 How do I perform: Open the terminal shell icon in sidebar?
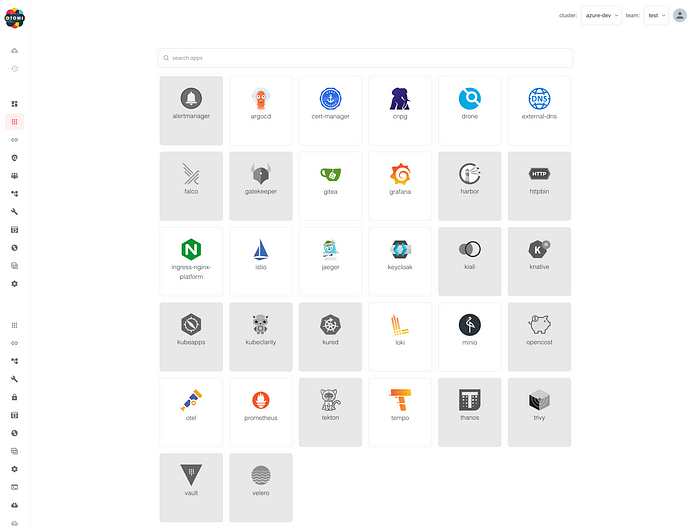pyautogui.click(x=14, y=487)
